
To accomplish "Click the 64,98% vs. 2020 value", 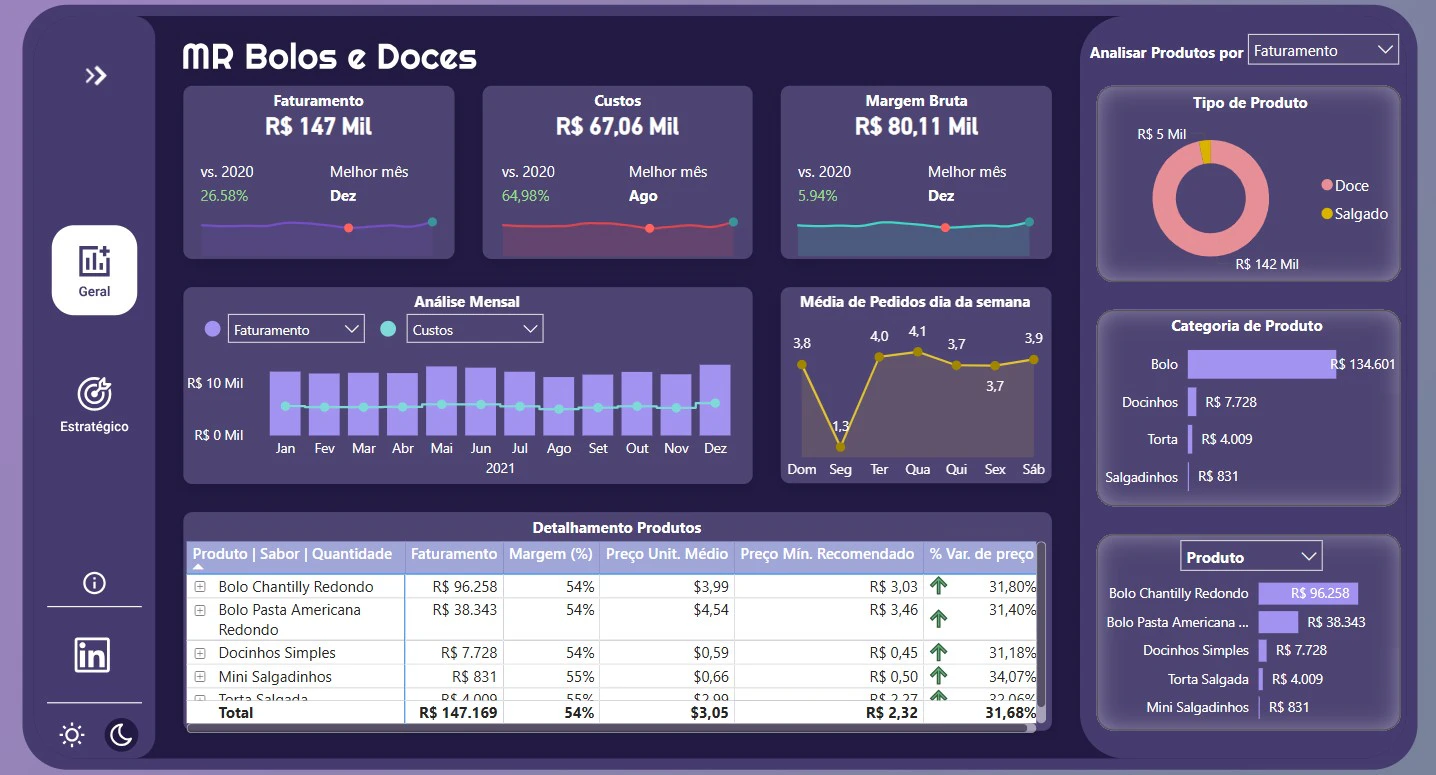I will pos(526,196).
